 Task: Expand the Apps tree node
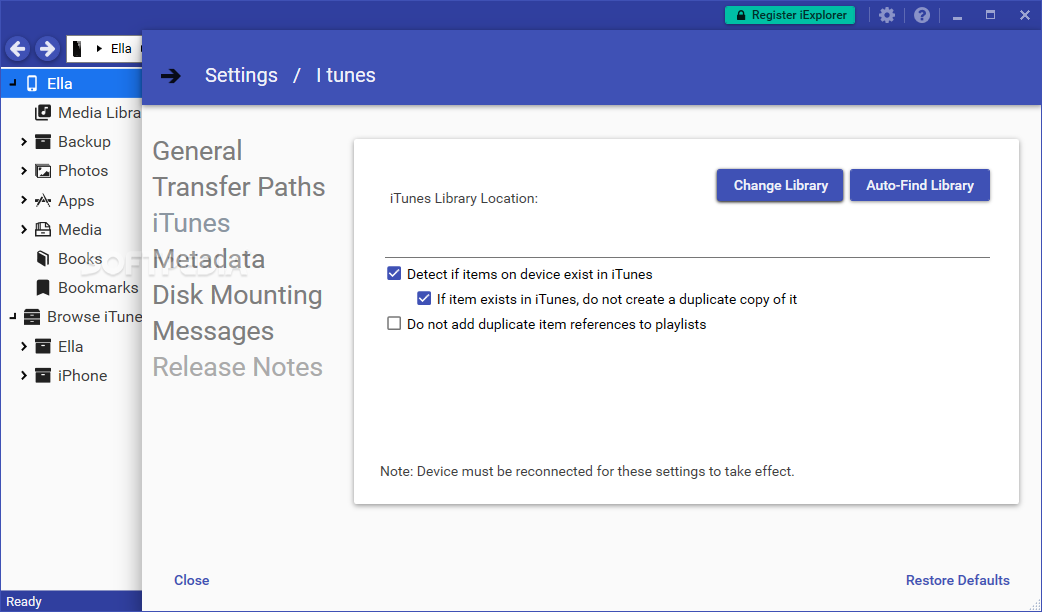pos(24,200)
